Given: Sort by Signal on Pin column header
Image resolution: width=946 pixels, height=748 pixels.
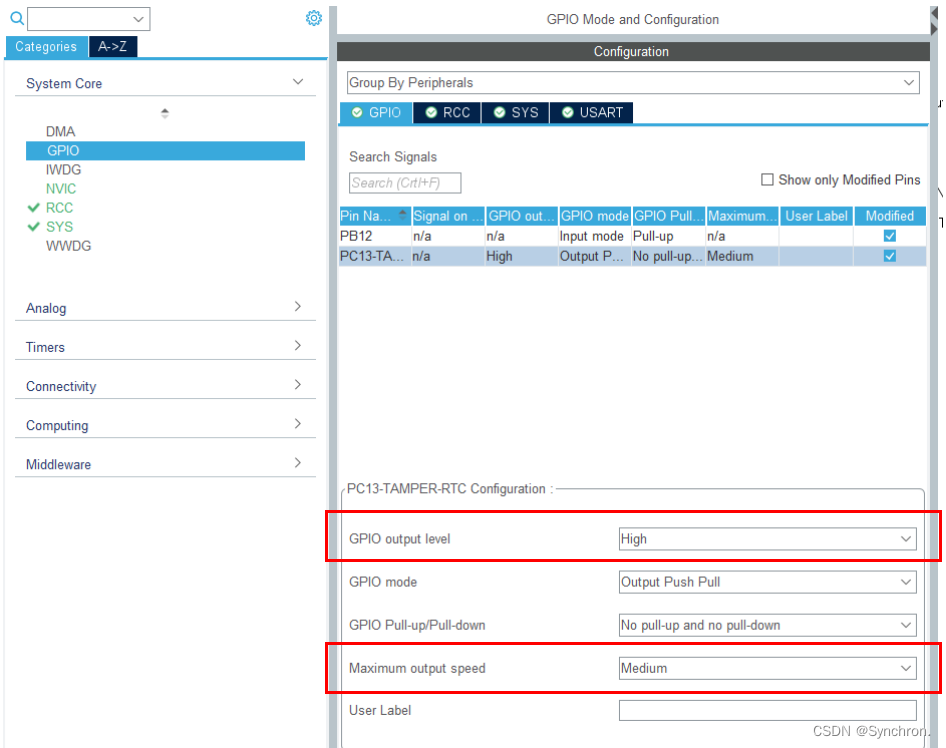Looking at the screenshot, I should [448, 216].
